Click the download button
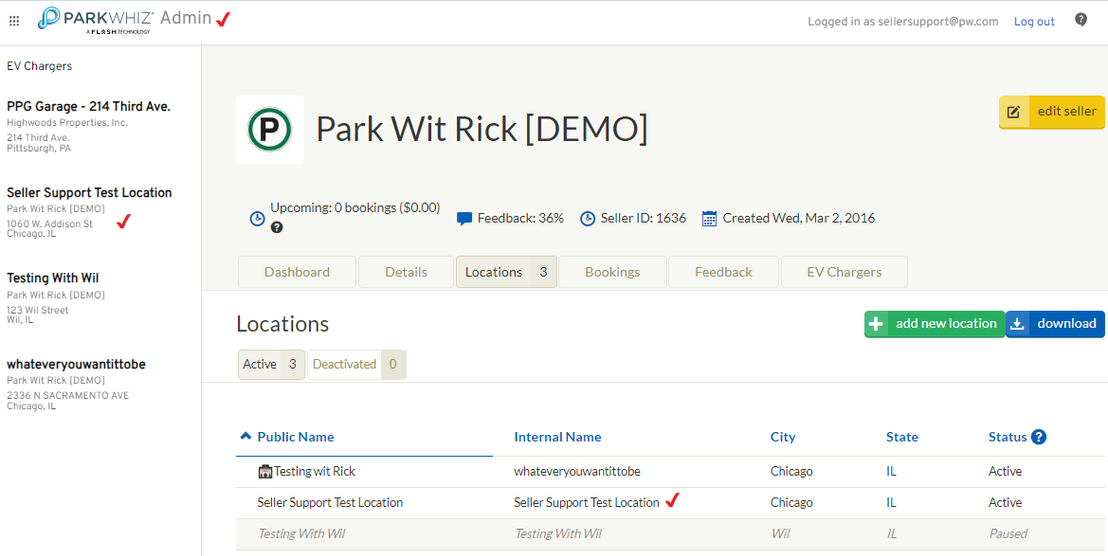1108x556 pixels. (x=1055, y=324)
